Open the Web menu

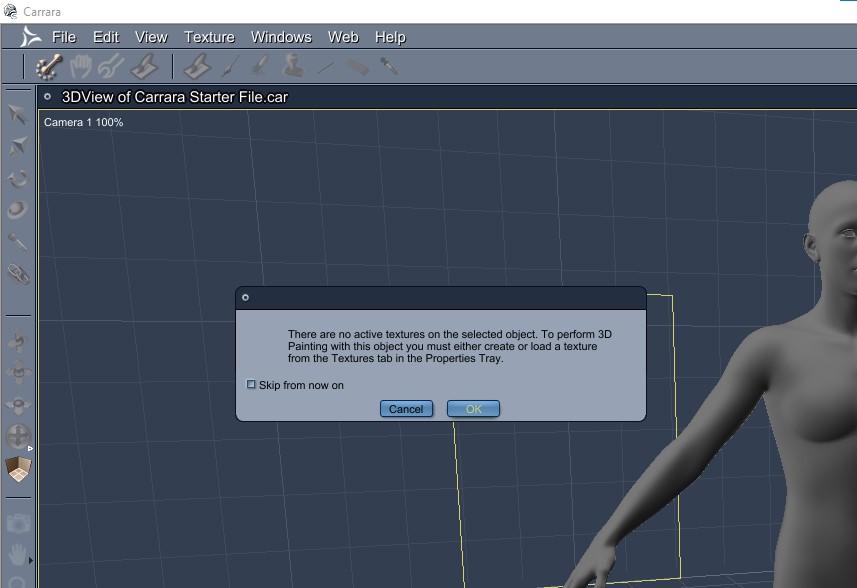coord(343,37)
